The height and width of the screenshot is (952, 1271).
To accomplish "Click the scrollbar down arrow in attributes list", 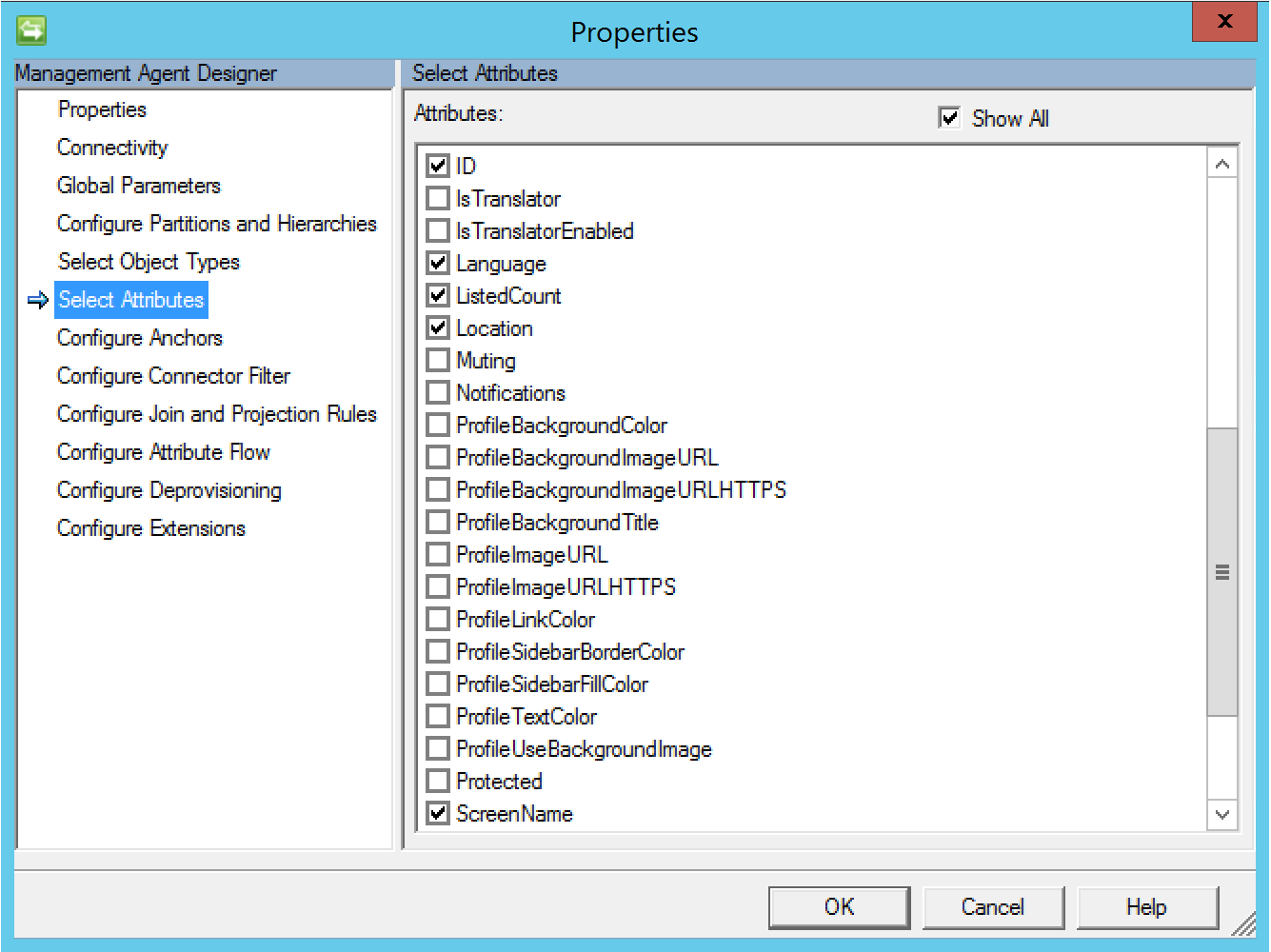I will pos(1222,815).
